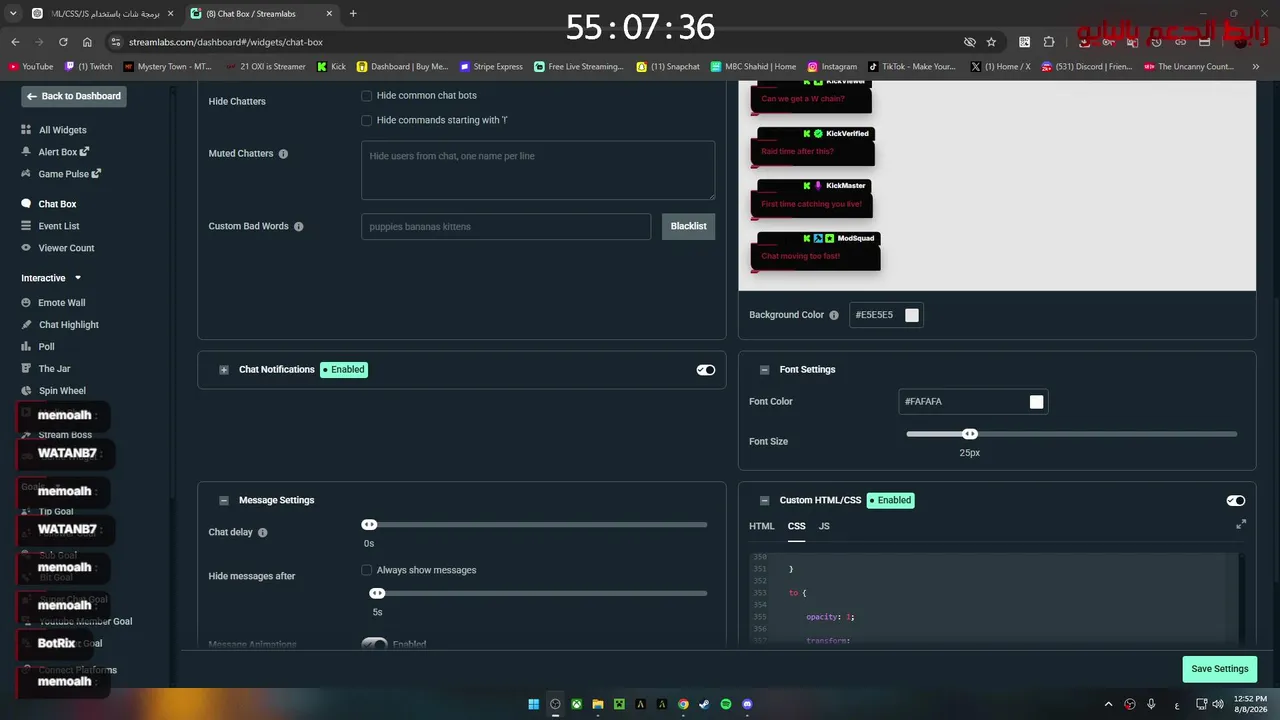The image size is (1280, 720).
Task: Open the Kick bookmark
Action: click(x=331, y=67)
